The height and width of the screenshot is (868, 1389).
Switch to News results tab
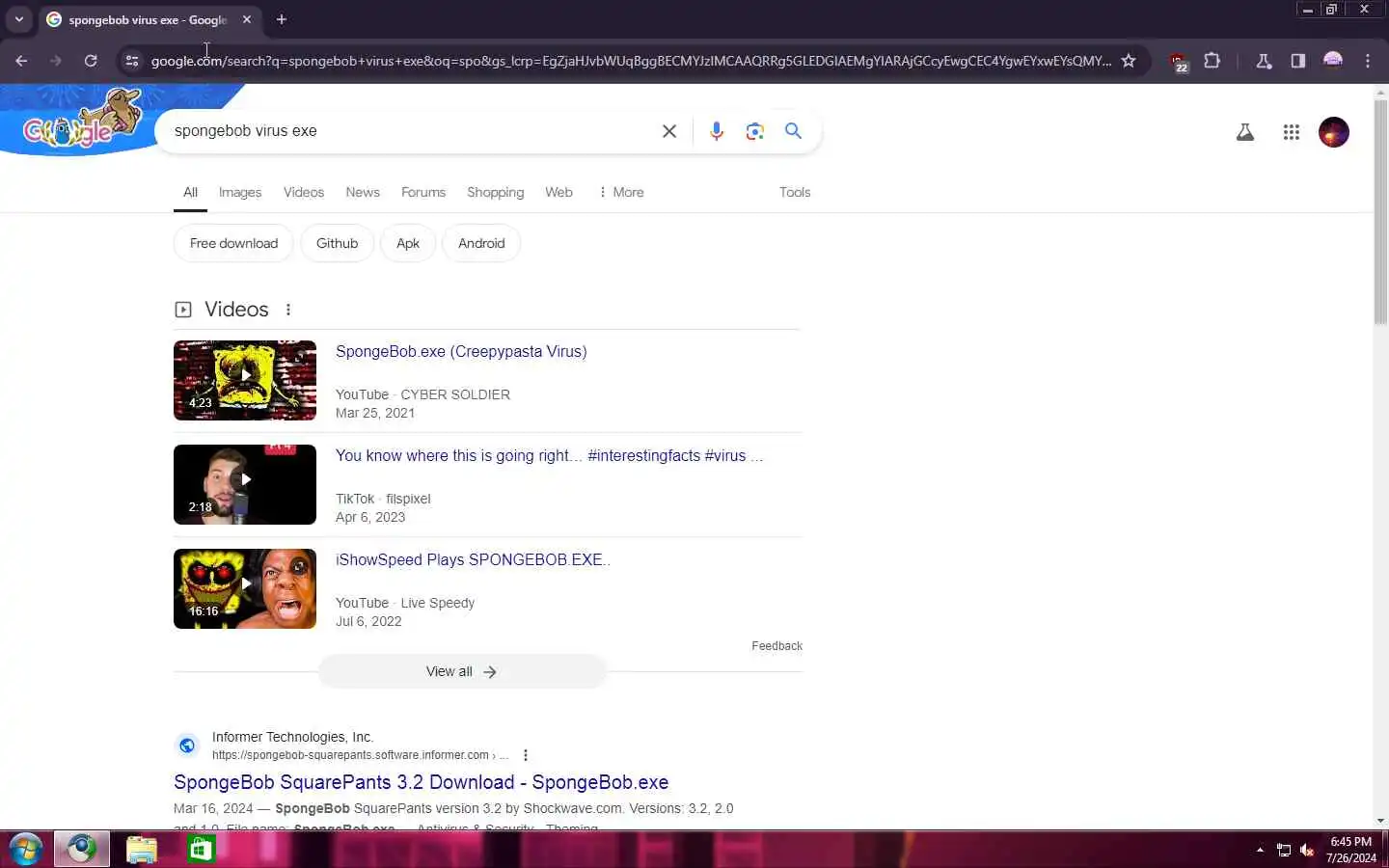point(363,192)
